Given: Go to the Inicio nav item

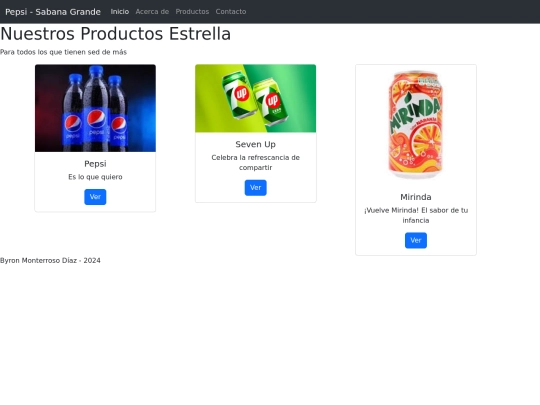Looking at the screenshot, I should [x=120, y=12].
